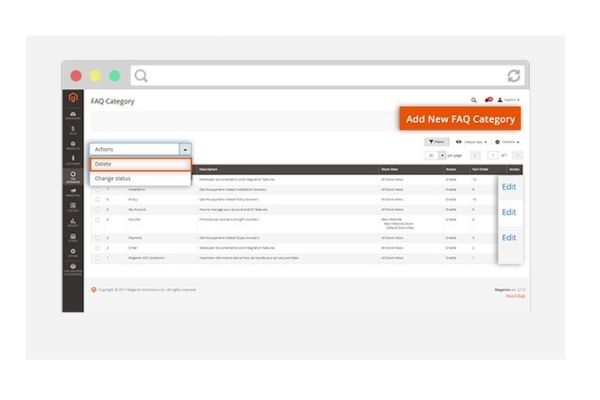This screenshot has height=400, width=600.
Task: Click the browser reload icon
Action: pos(513,76)
